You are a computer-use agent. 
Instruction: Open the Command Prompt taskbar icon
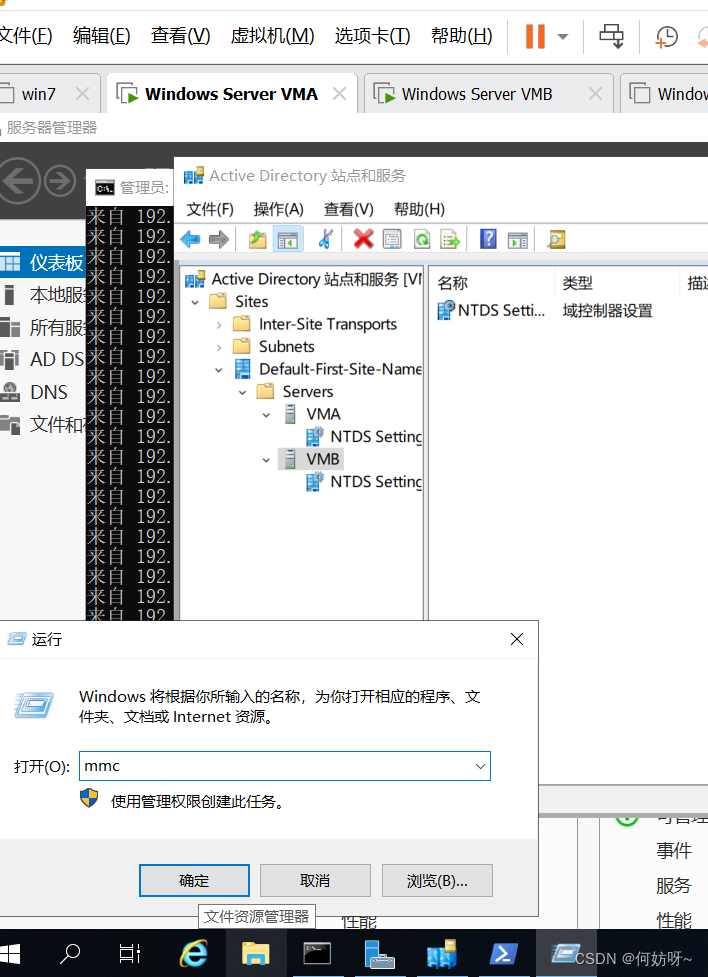pos(317,953)
